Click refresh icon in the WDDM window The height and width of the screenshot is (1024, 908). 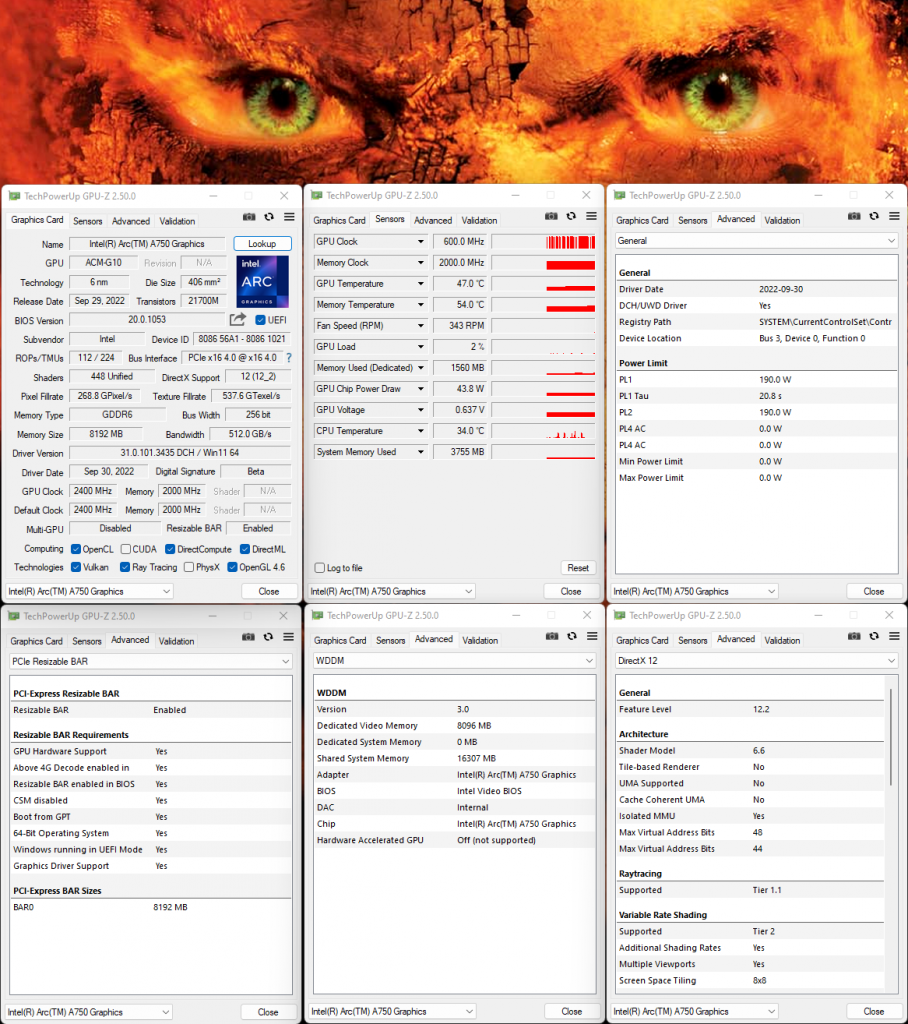click(572, 636)
